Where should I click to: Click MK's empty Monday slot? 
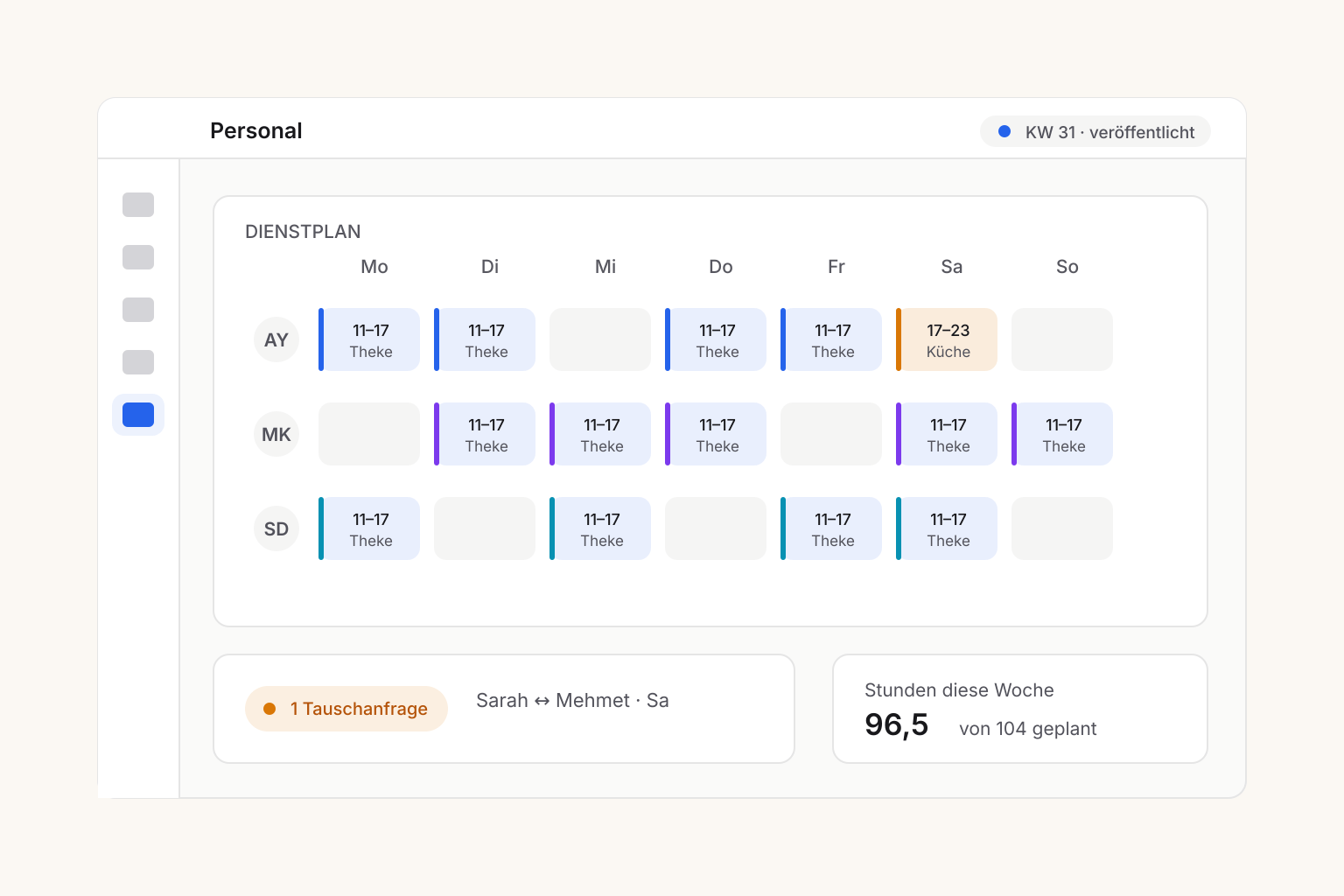[369, 434]
